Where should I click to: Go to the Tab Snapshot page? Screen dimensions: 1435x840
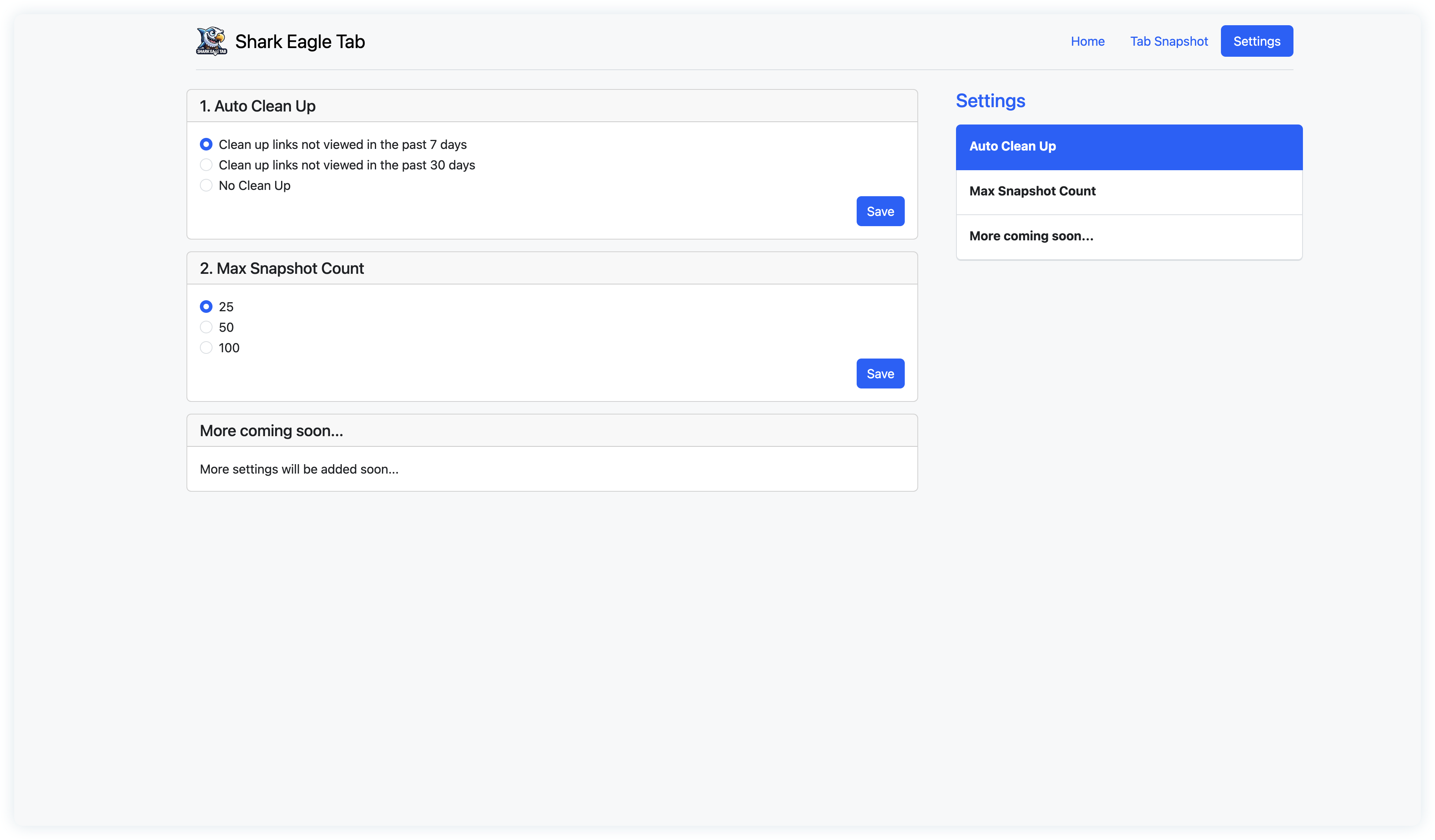(x=1168, y=41)
